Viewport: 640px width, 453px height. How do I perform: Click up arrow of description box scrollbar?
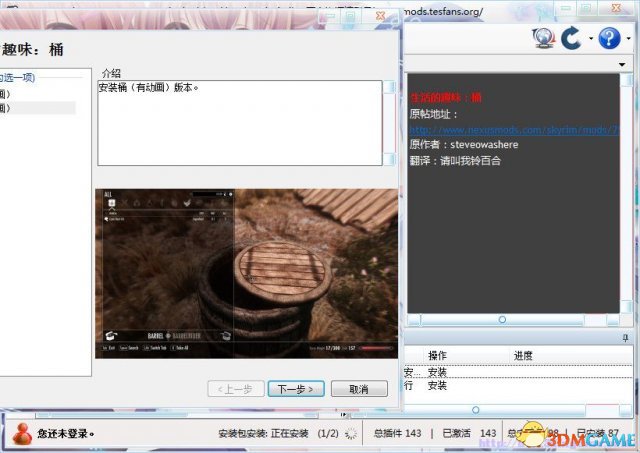pyautogui.click(x=390, y=87)
